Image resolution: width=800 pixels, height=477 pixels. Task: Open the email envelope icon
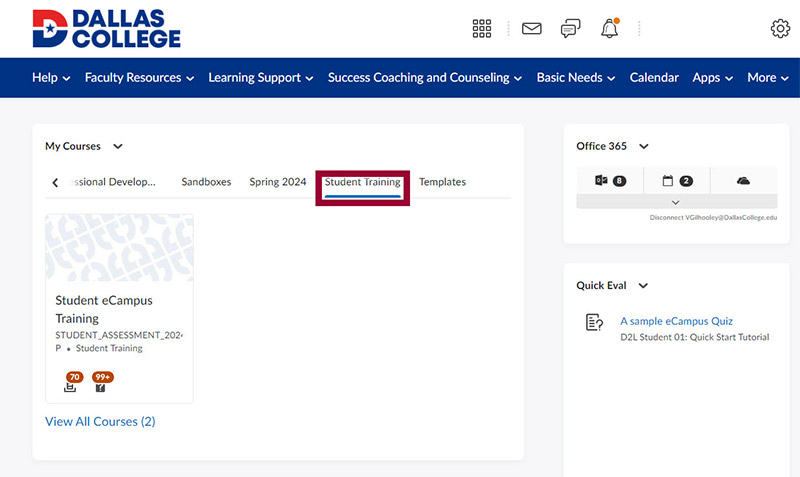pyautogui.click(x=532, y=29)
